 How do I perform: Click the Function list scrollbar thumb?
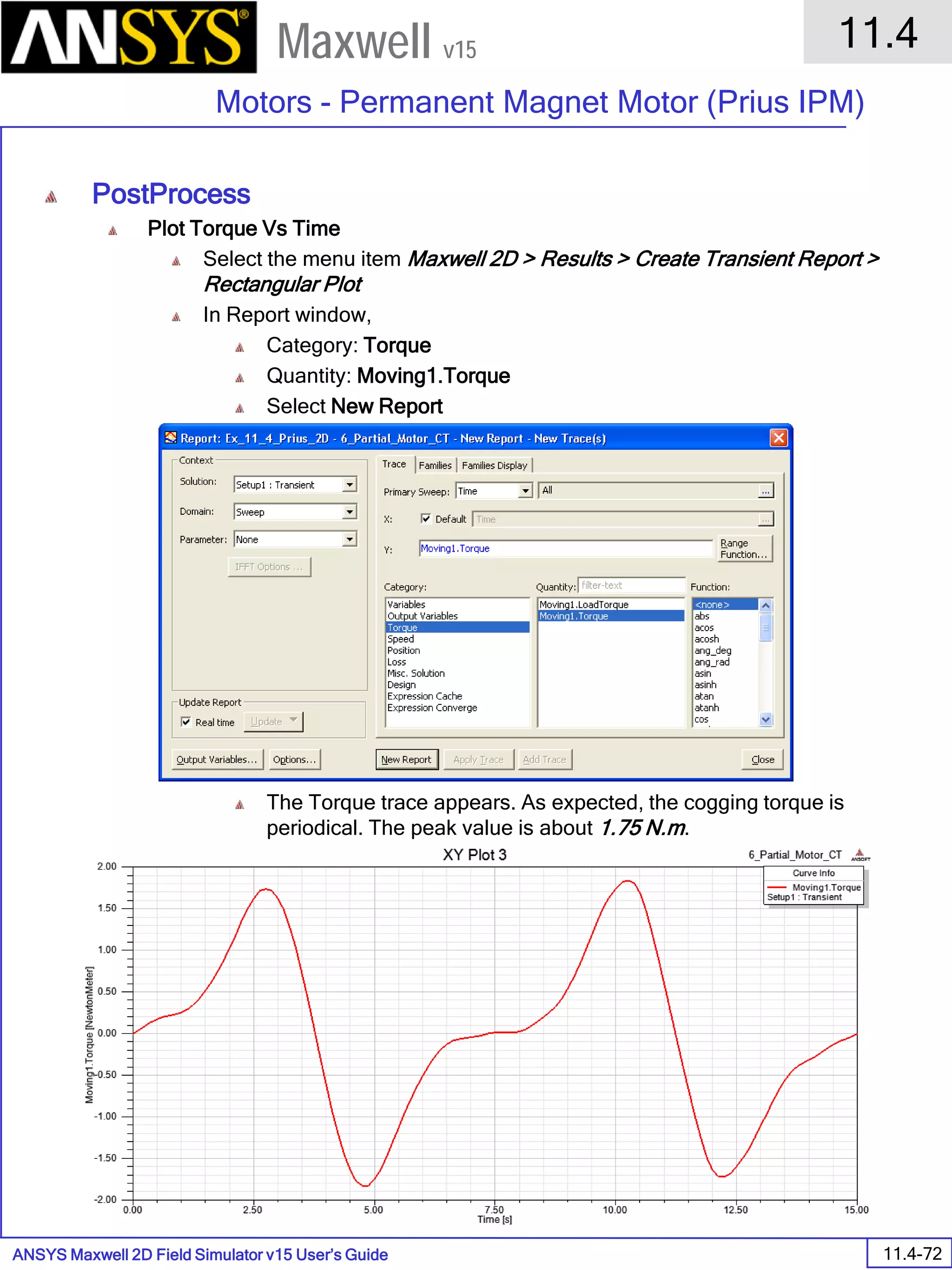click(766, 627)
